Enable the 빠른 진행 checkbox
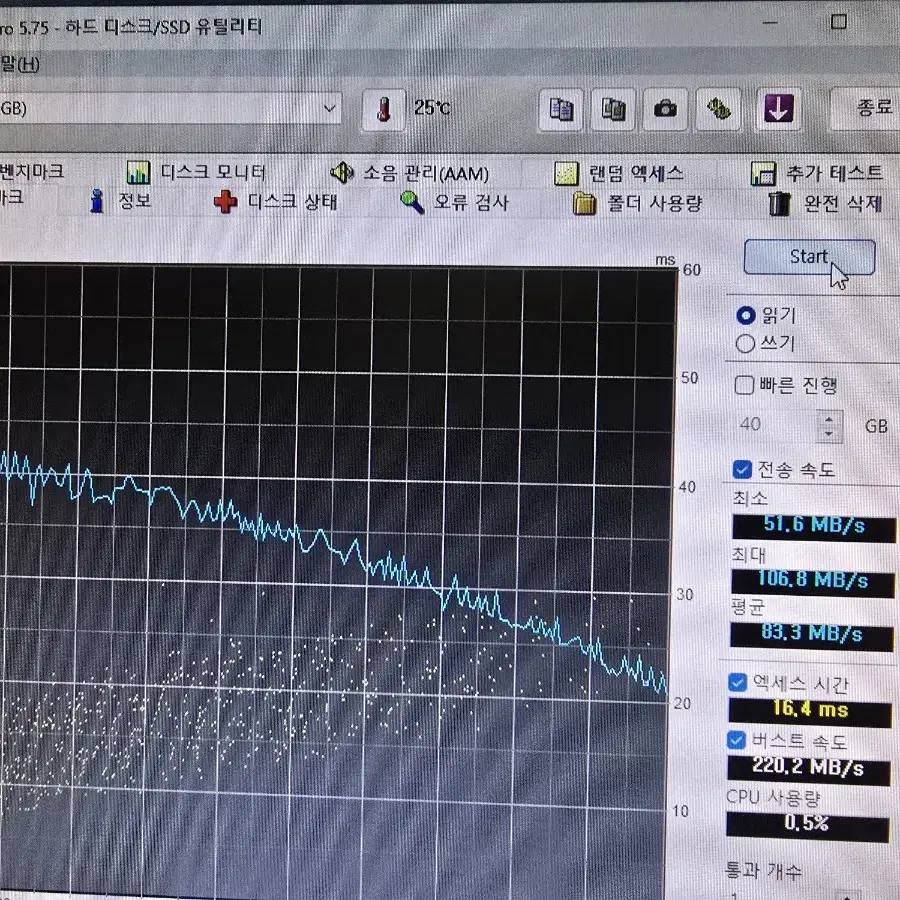This screenshot has height=900, width=900. pos(744,385)
